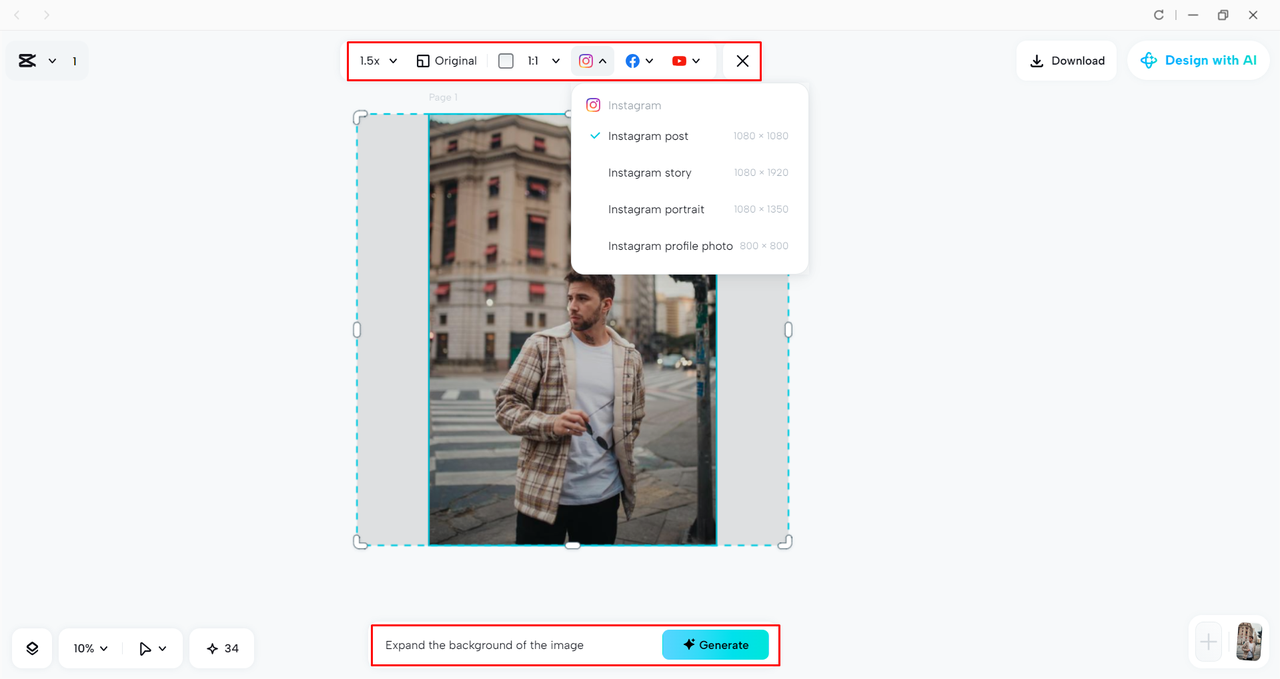The width and height of the screenshot is (1280, 679).
Task: Click the Generate button
Action: [715, 645]
